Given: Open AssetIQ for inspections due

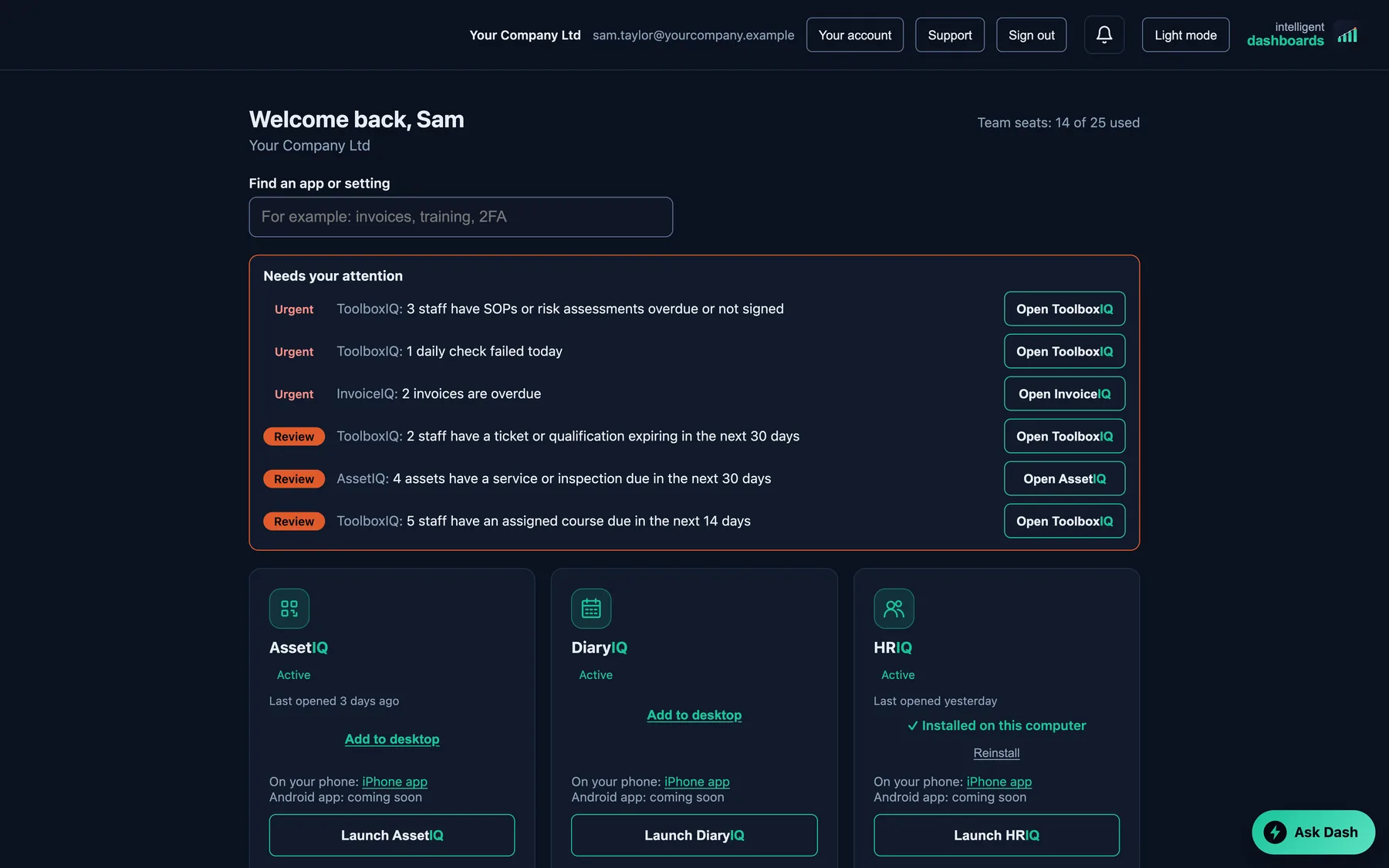Looking at the screenshot, I should pos(1064,478).
